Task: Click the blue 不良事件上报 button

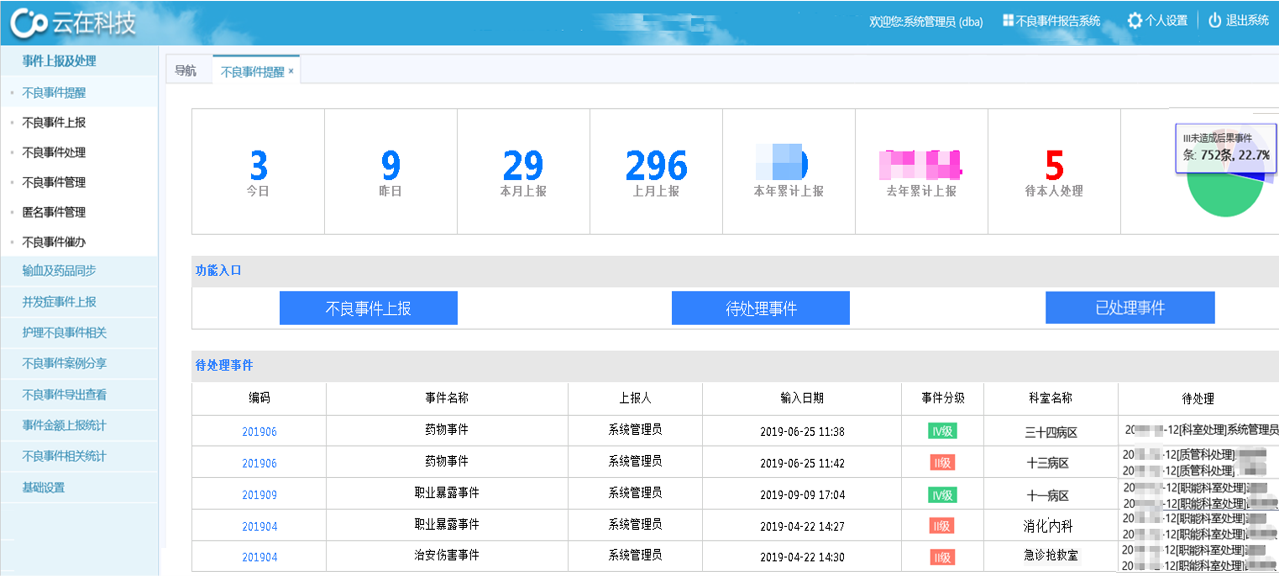Action: [x=368, y=309]
